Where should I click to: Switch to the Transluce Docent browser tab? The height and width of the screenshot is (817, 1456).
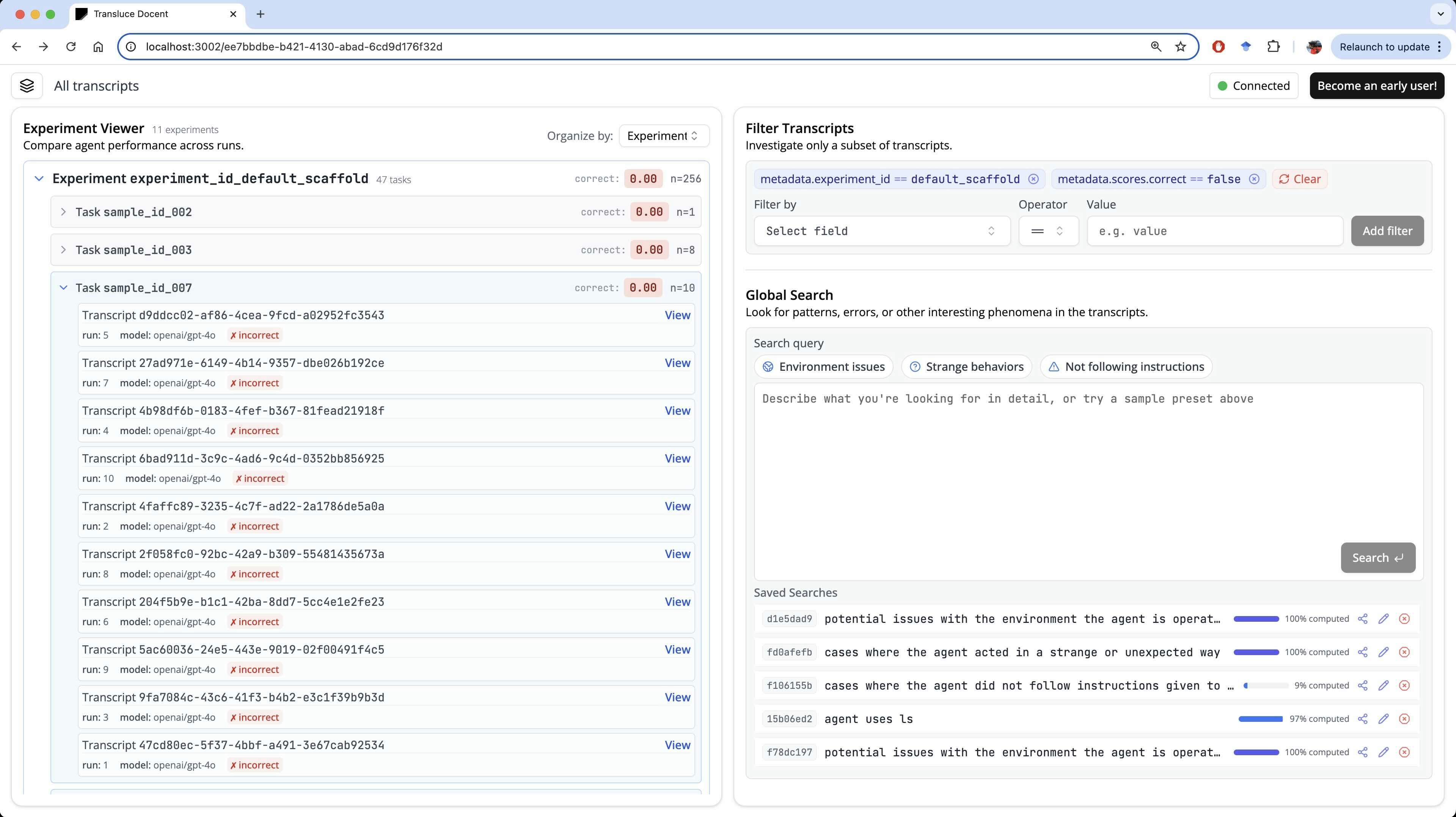pyautogui.click(x=131, y=14)
